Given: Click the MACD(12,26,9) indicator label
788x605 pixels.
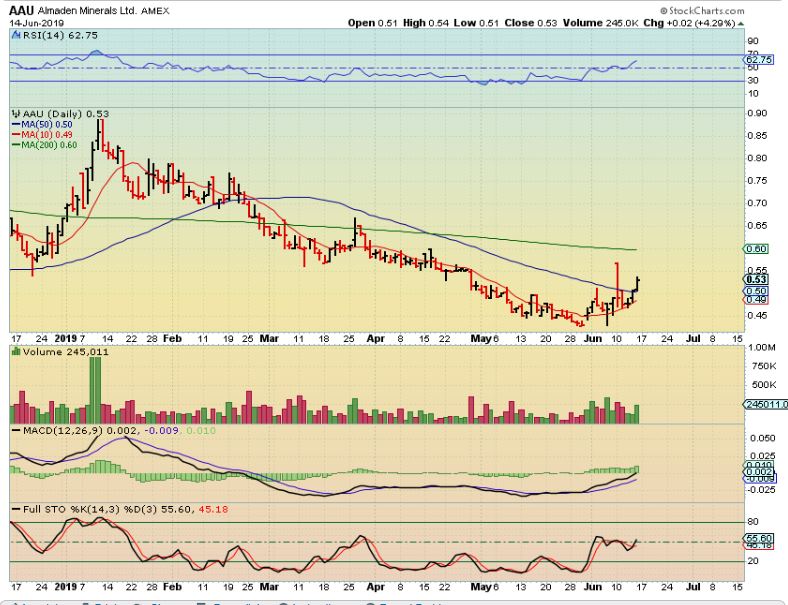Looking at the screenshot, I should coord(63,431).
